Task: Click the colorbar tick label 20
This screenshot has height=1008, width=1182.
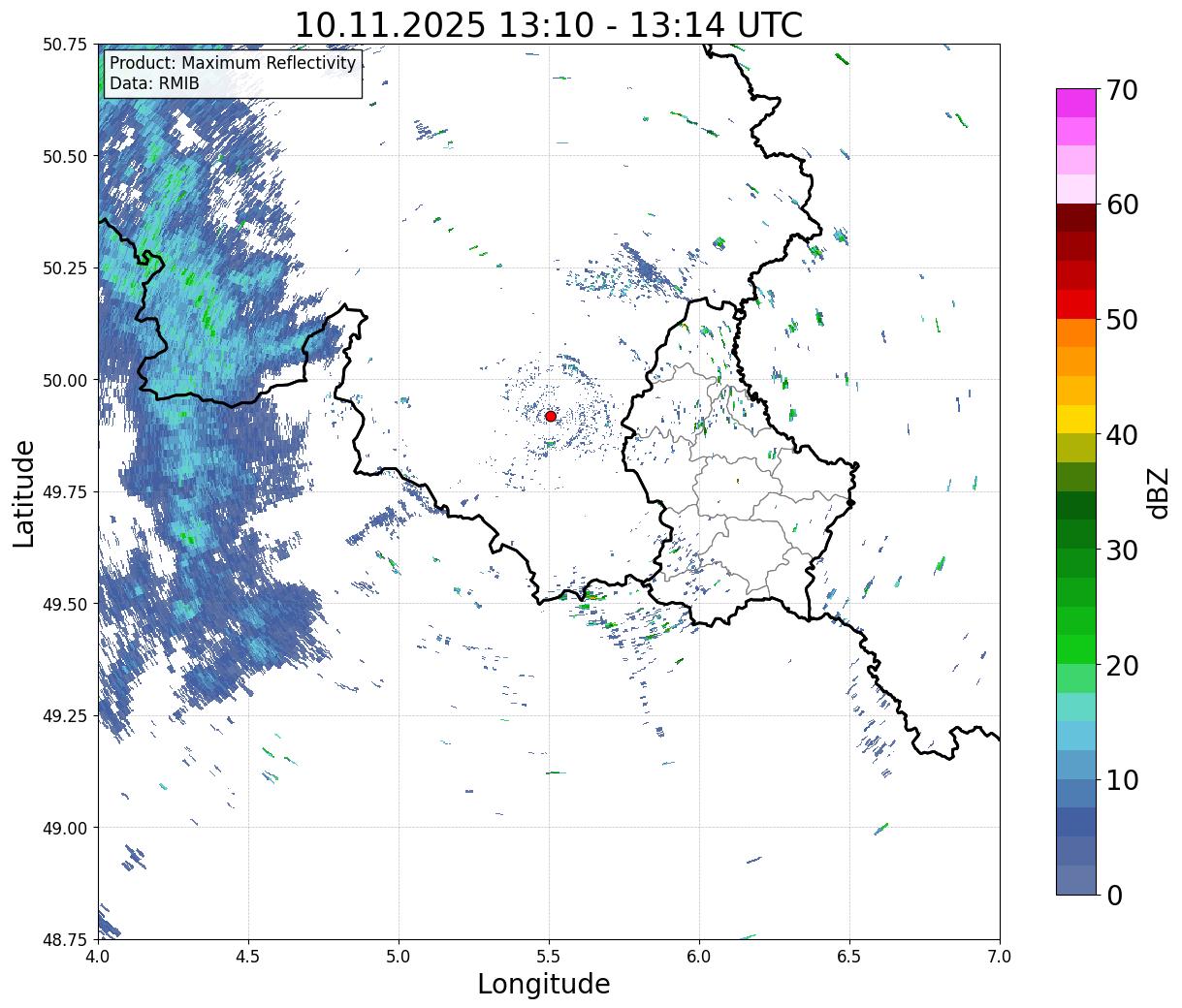Action: pyautogui.click(x=1121, y=665)
